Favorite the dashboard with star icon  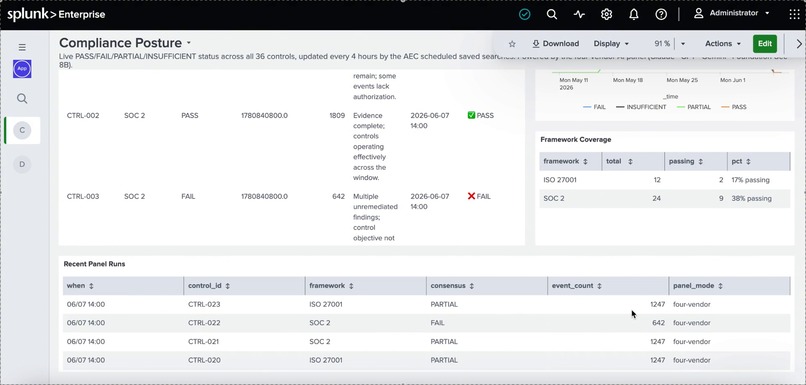tap(512, 44)
